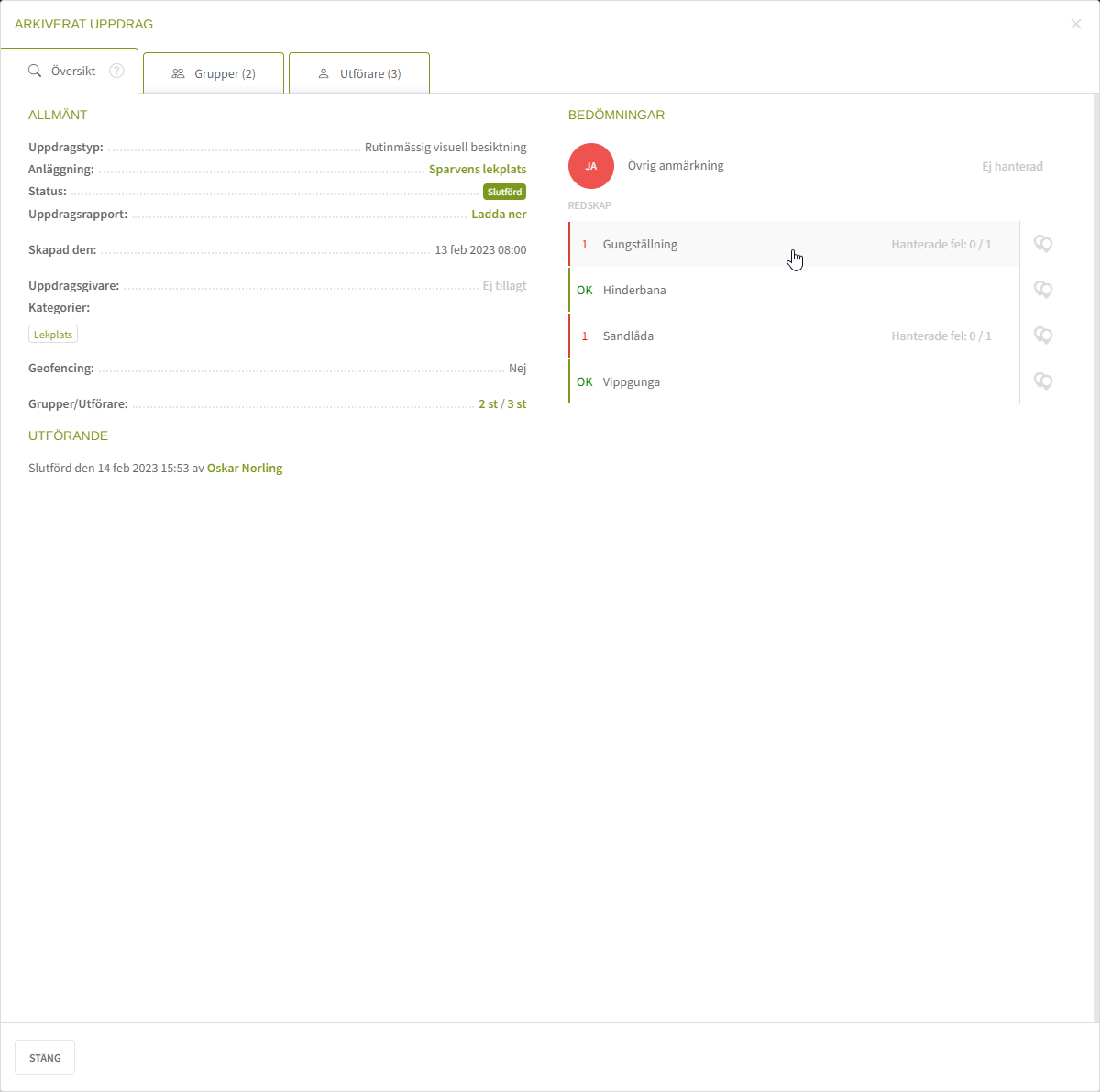Open comments icon for Vippgunga row
This screenshot has height=1092, width=1100.
(1043, 381)
